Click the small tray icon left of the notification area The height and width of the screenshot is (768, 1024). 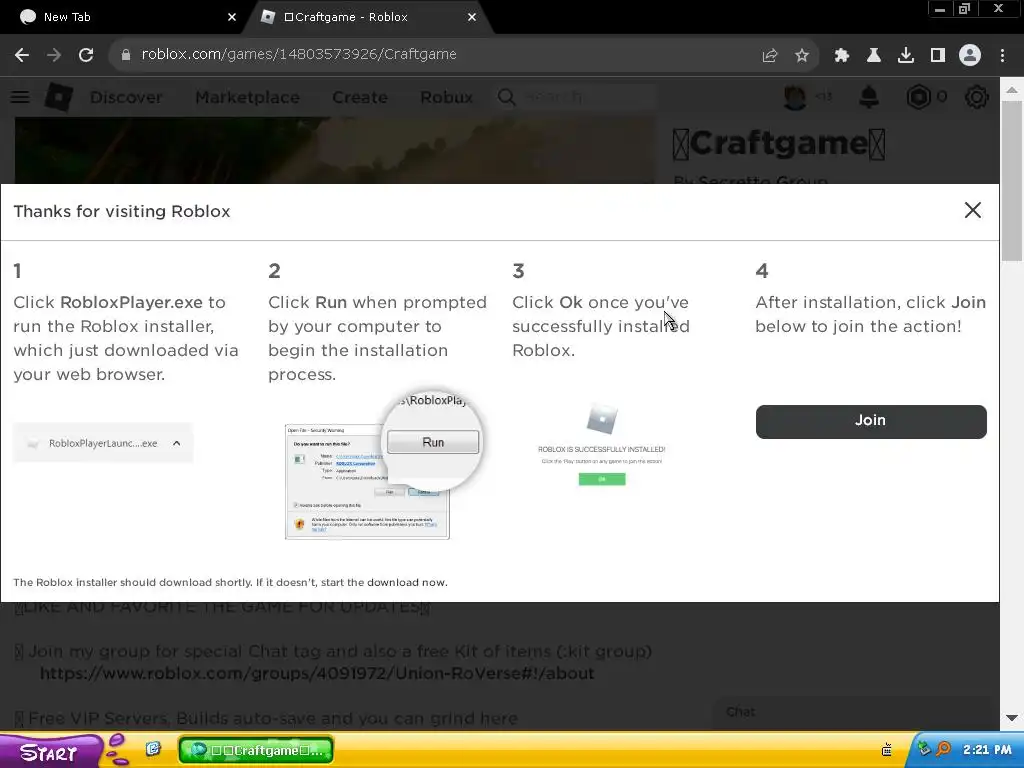887,749
